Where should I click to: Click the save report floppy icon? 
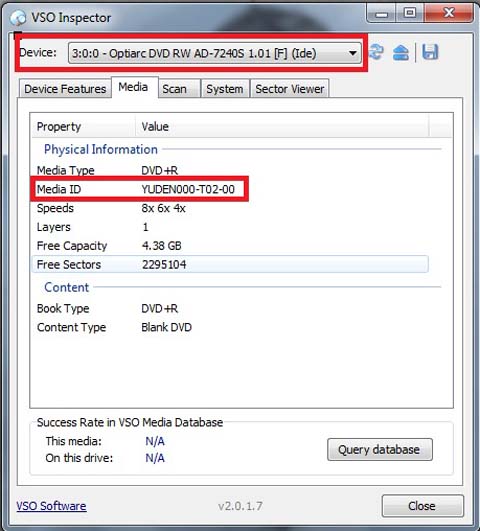(x=430, y=52)
